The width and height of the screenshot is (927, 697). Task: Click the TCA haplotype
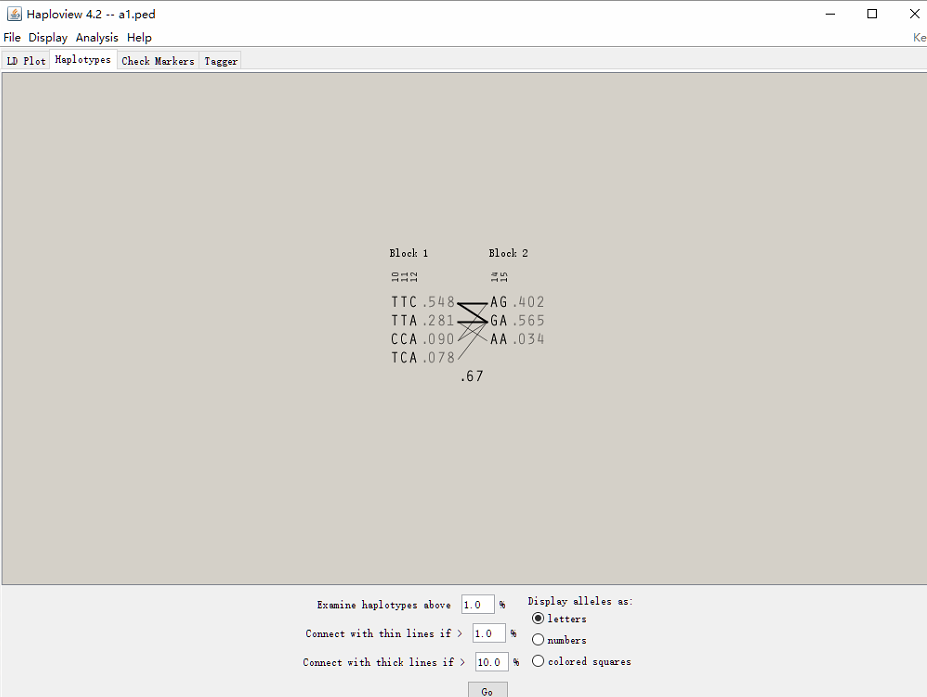[404, 357]
